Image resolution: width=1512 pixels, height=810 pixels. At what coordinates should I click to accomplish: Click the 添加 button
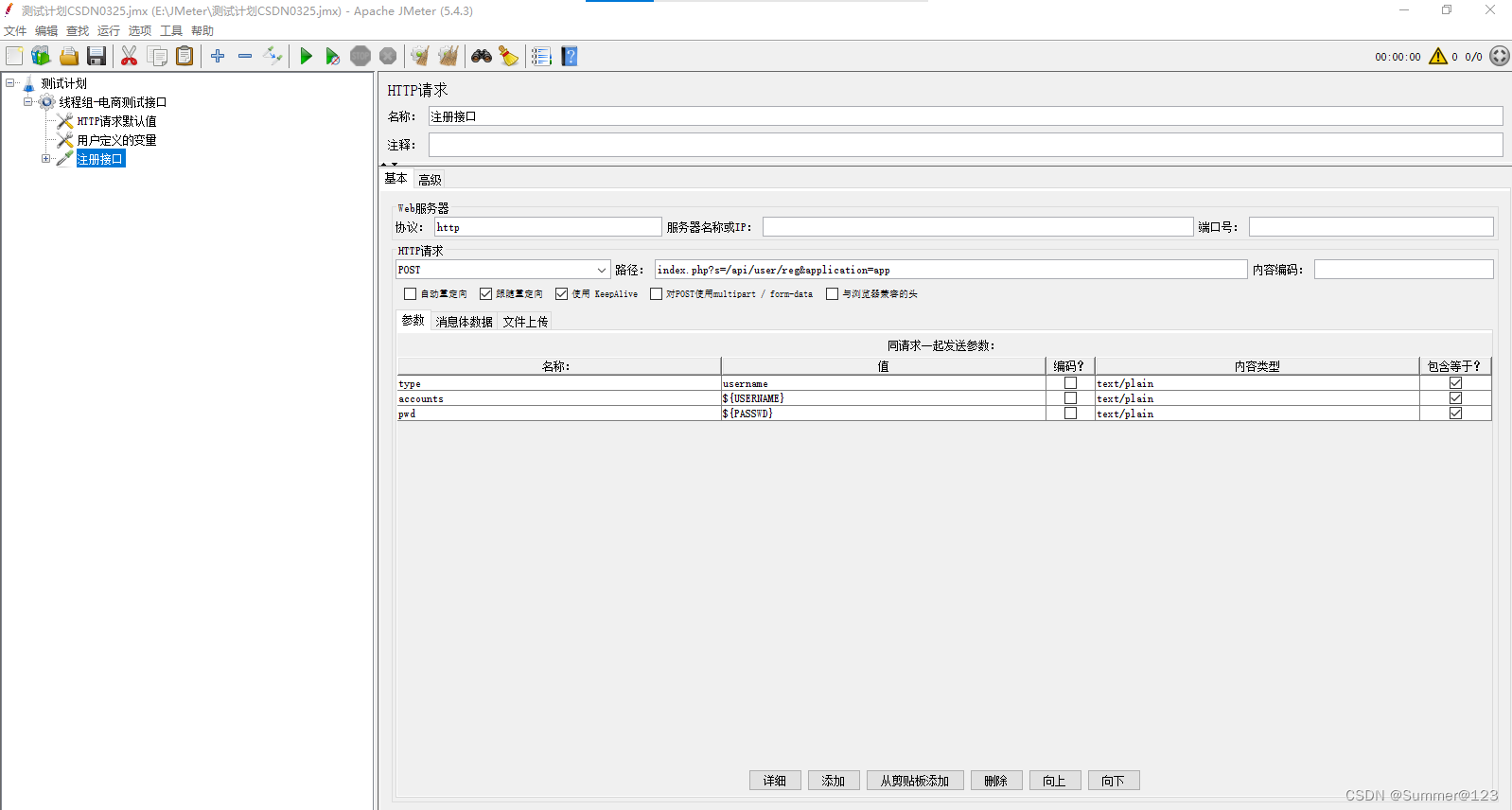834,781
